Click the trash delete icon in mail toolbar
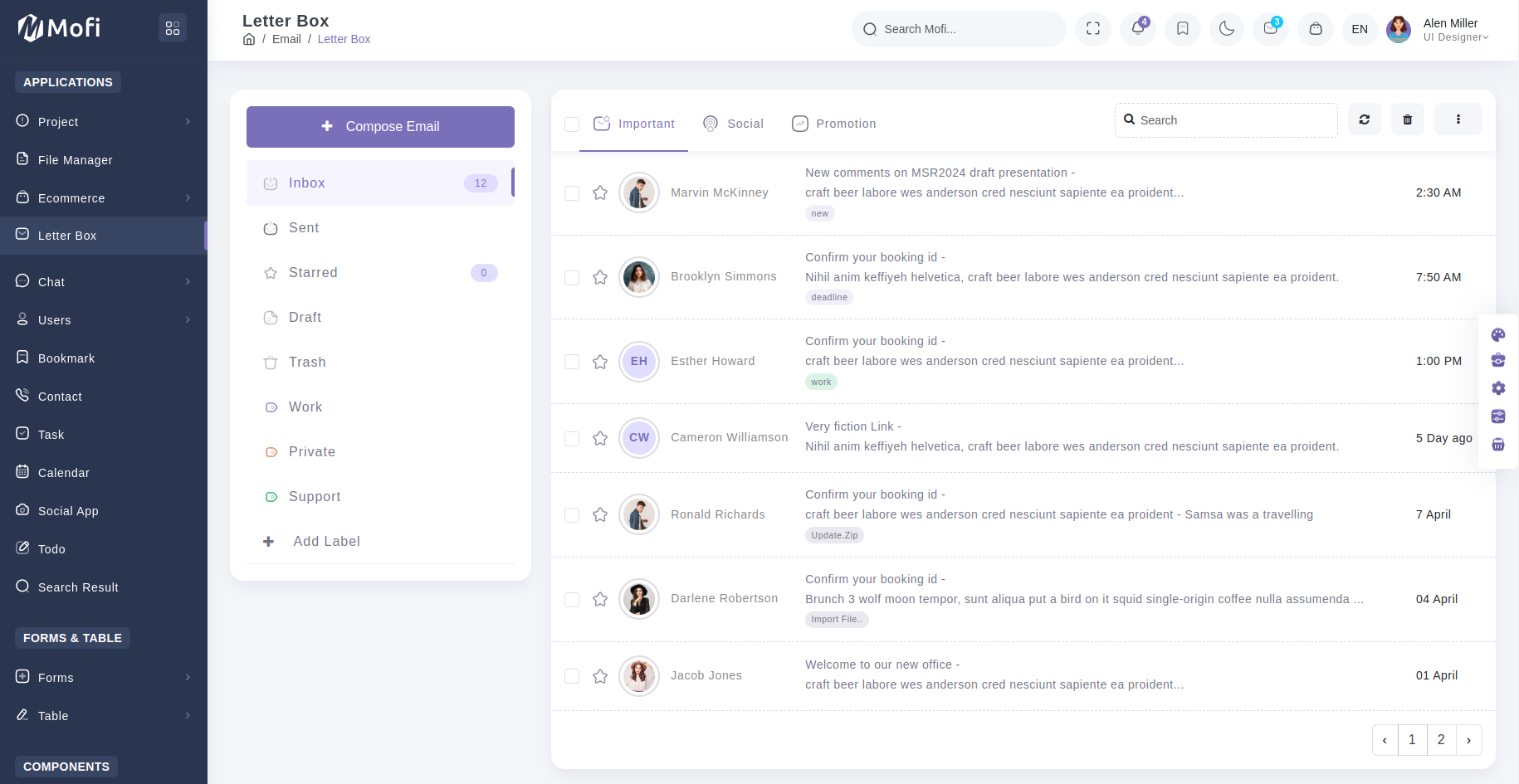1519x784 pixels. (x=1408, y=119)
